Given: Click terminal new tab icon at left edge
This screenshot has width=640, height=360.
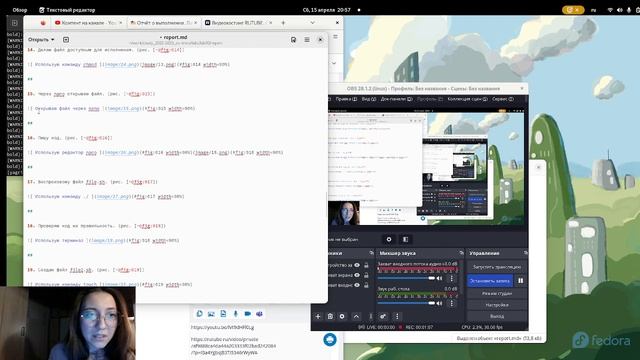Looking at the screenshot, I should 15,23.
